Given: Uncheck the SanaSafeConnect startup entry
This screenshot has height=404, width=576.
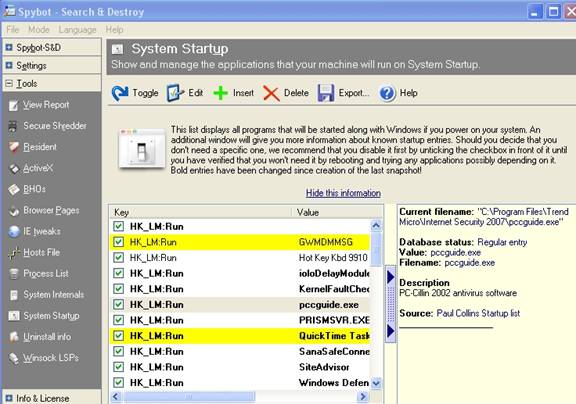Looking at the screenshot, I should [118, 351].
